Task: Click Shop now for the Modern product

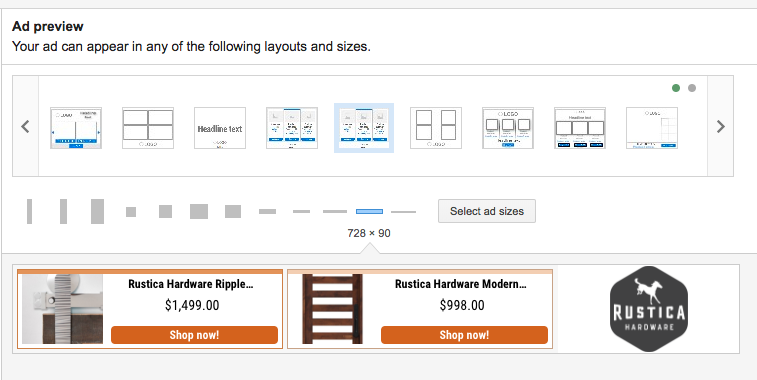Action: [464, 335]
